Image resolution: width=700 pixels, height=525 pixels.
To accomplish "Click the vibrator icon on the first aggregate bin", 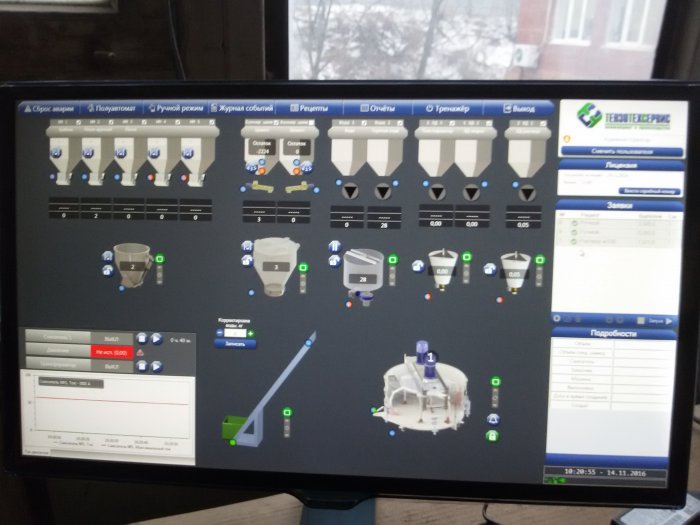I will [x=56, y=153].
